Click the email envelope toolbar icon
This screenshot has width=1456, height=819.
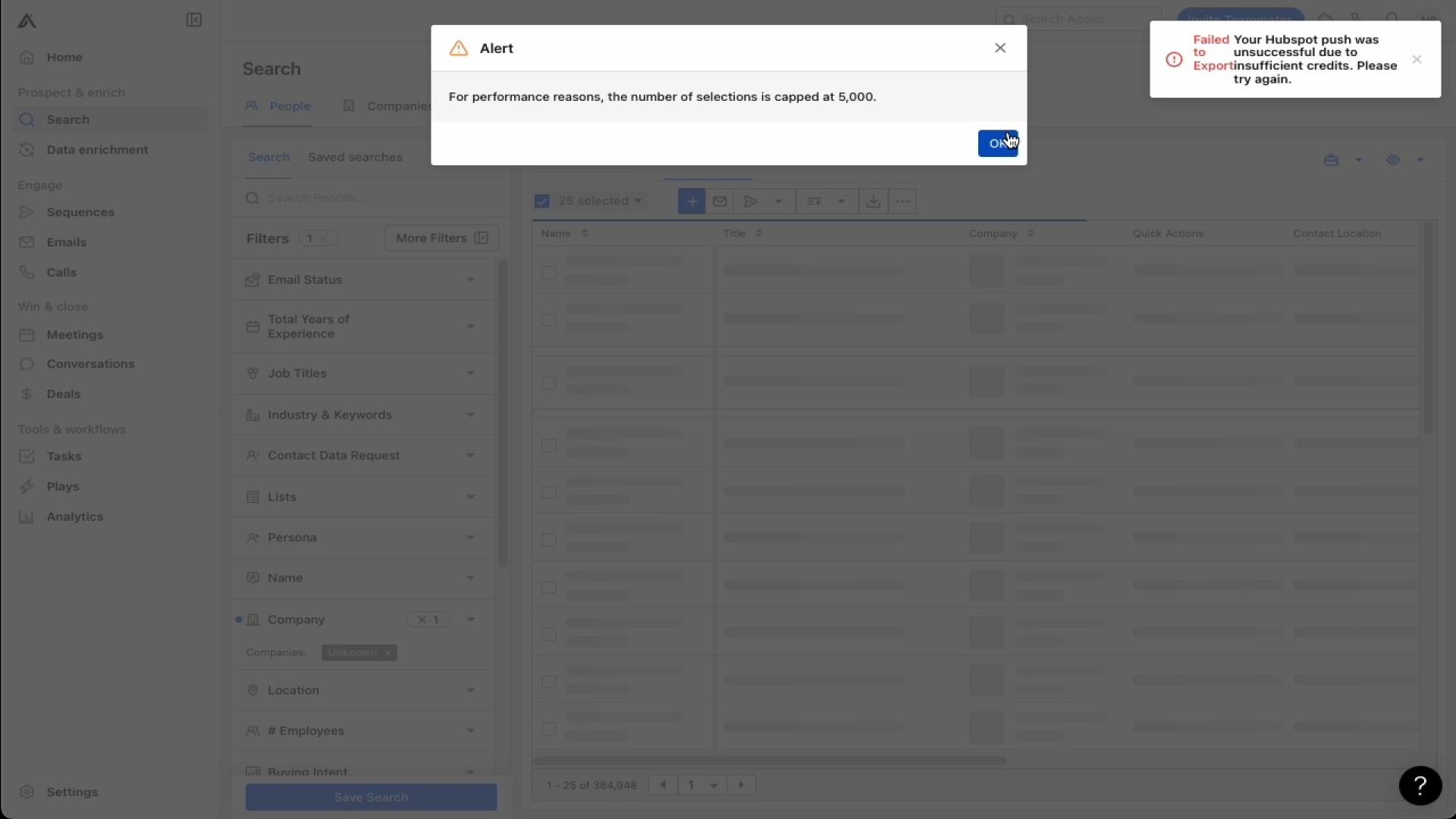[720, 201]
